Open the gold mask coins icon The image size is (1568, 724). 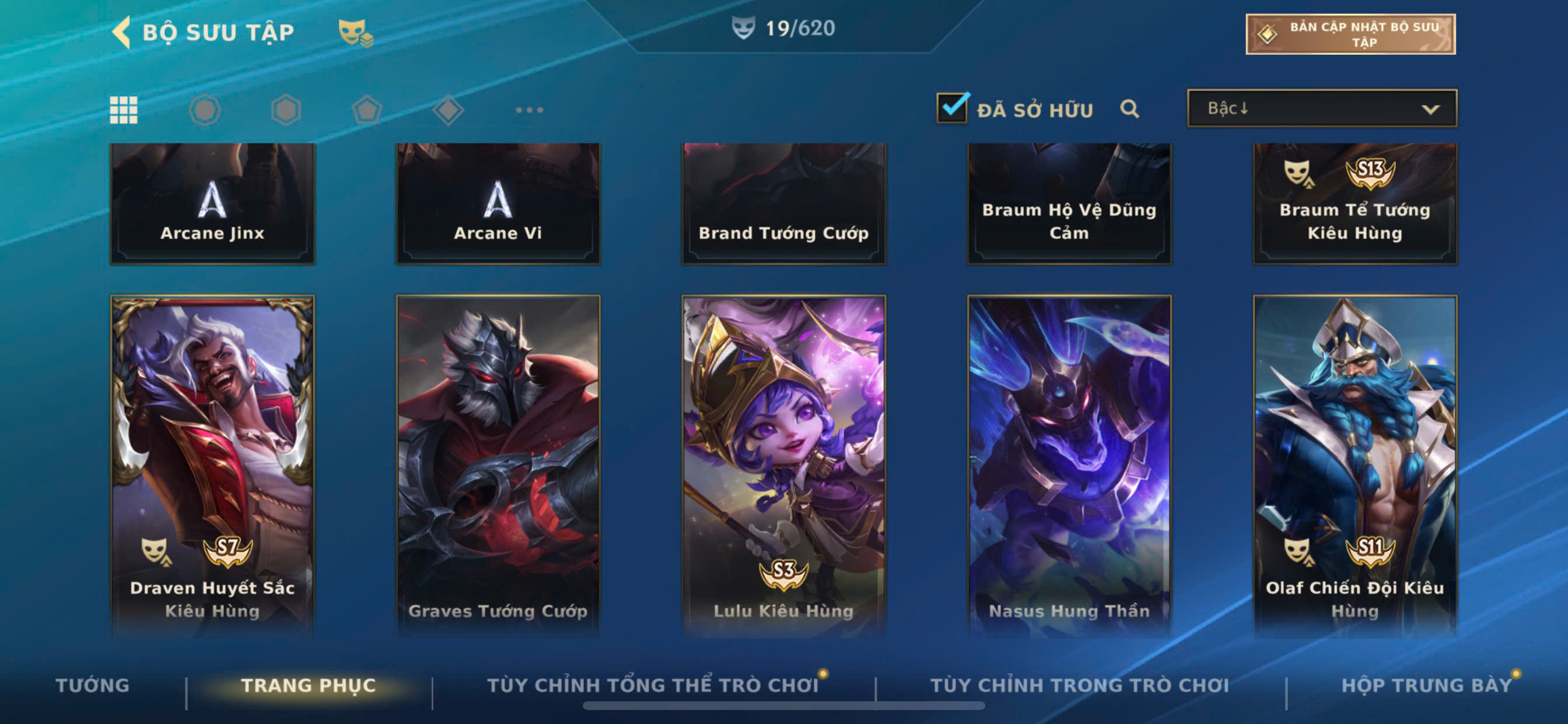tap(355, 33)
